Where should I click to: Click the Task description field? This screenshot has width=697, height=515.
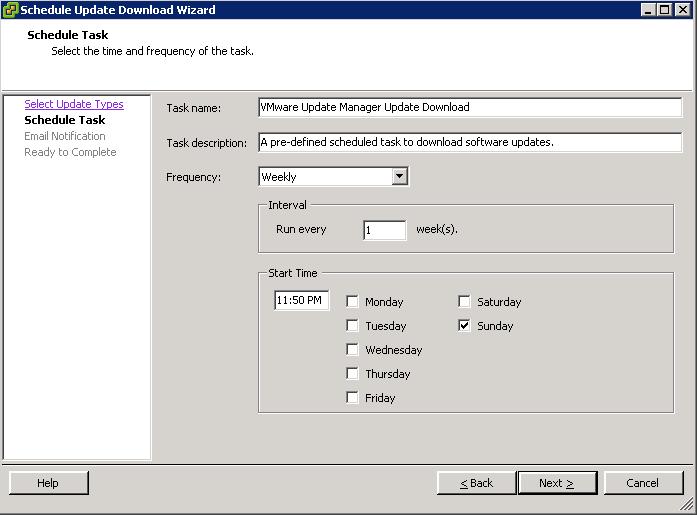tap(470, 142)
